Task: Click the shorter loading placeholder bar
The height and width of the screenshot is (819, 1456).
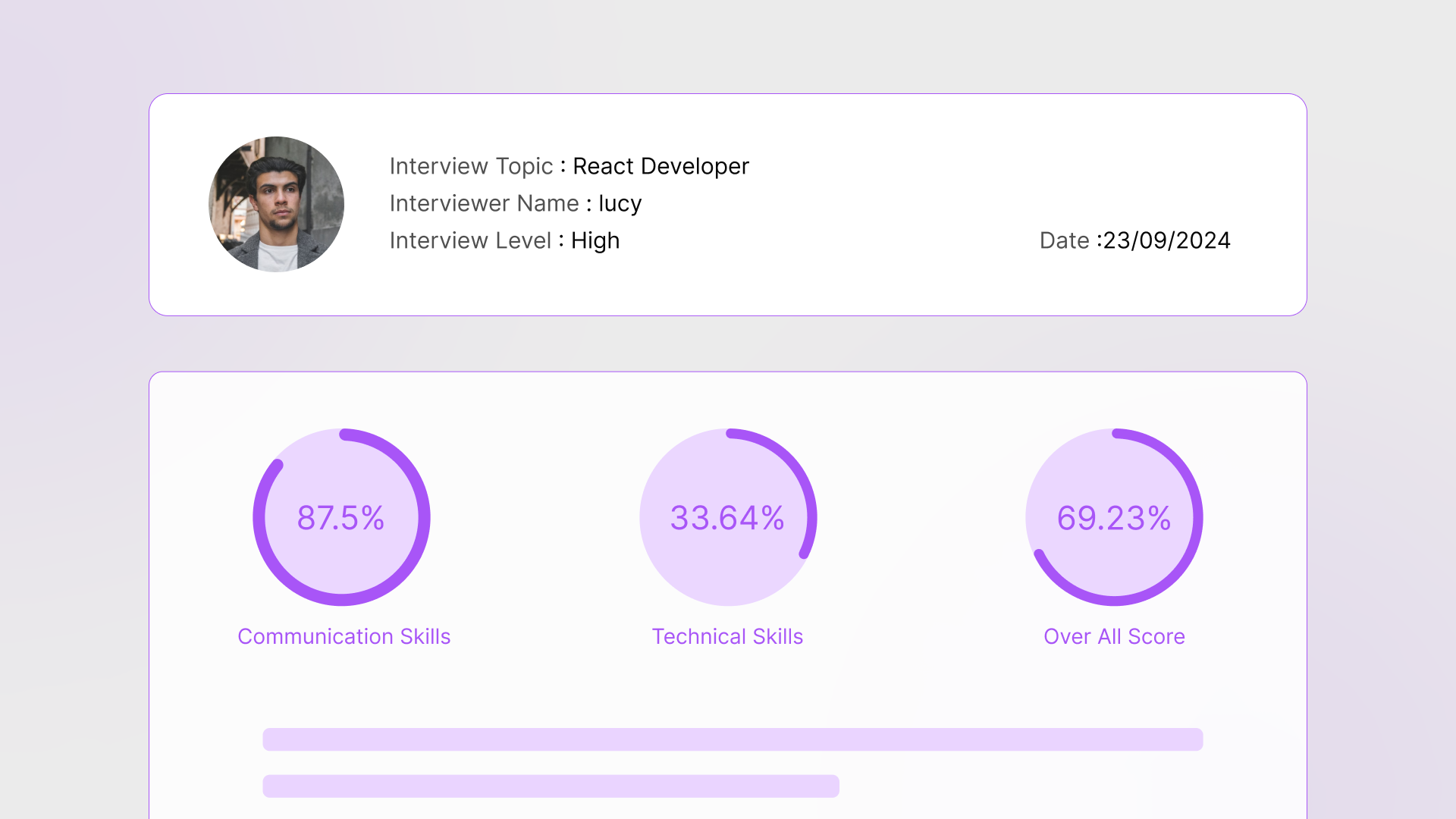Action: (x=550, y=786)
